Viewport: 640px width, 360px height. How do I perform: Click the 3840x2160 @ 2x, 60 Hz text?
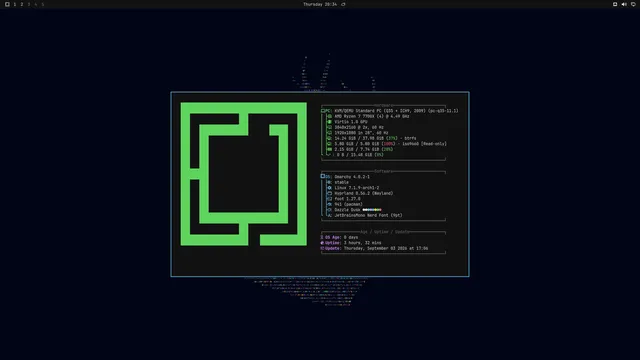pyautogui.click(x=359, y=127)
